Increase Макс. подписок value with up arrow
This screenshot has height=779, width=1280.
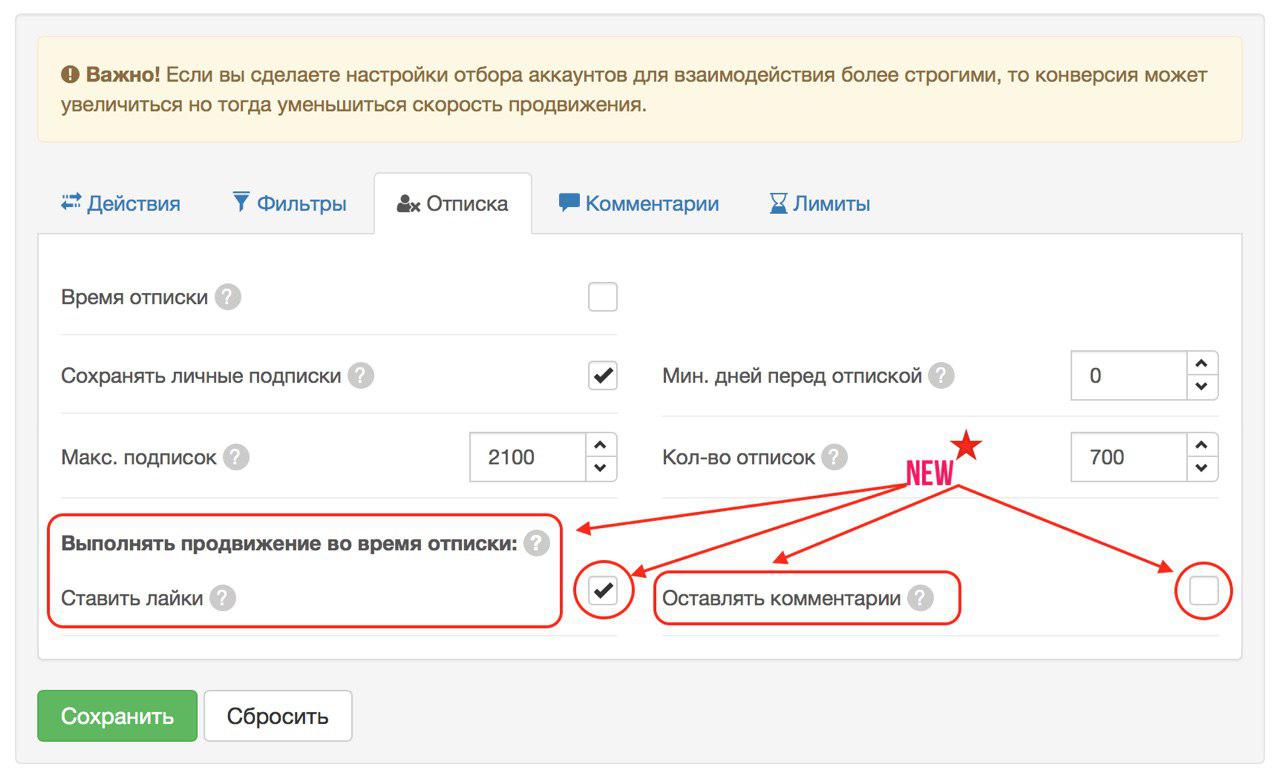click(x=600, y=445)
